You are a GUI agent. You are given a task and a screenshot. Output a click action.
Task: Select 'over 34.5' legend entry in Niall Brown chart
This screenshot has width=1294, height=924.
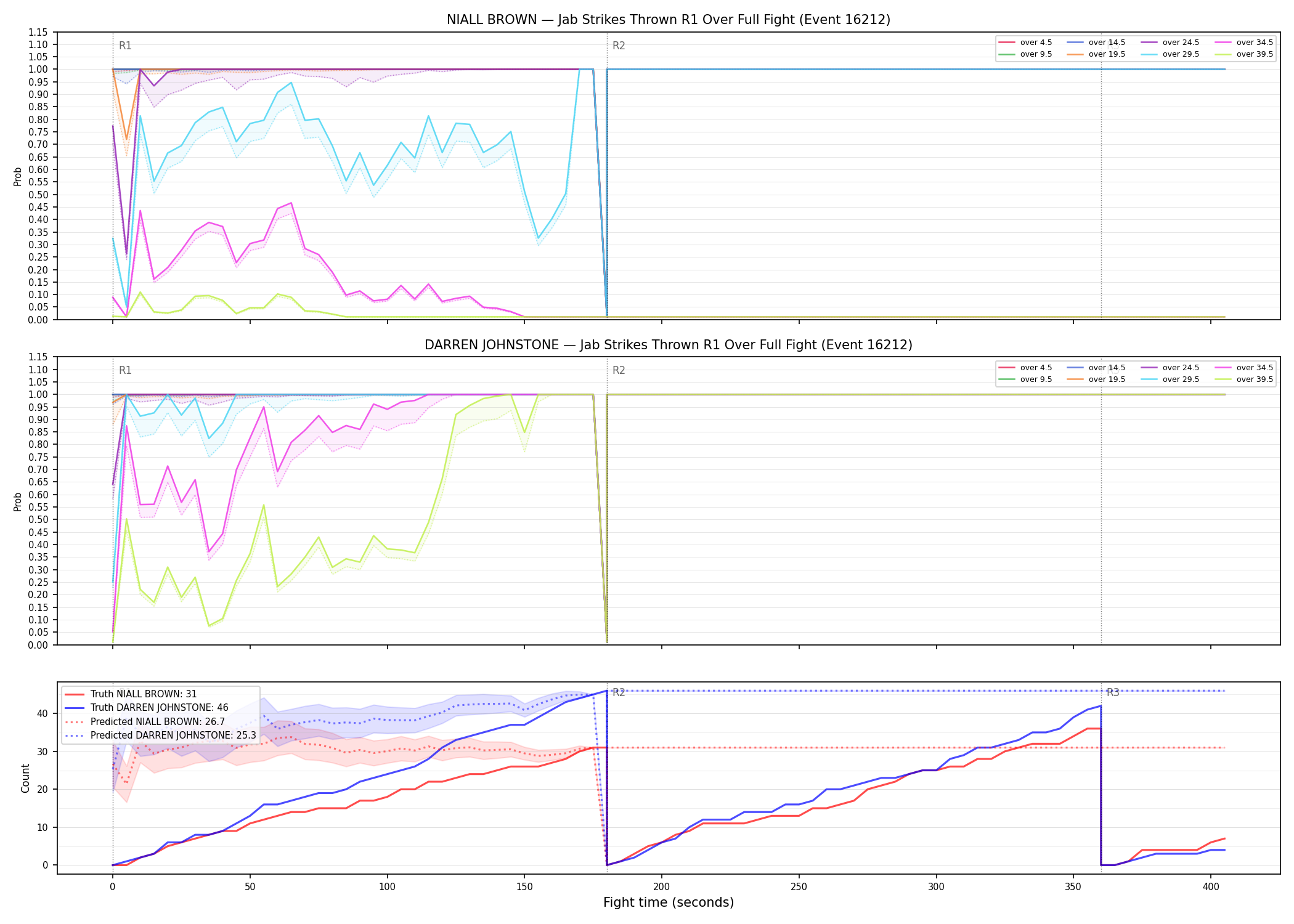(1244, 43)
